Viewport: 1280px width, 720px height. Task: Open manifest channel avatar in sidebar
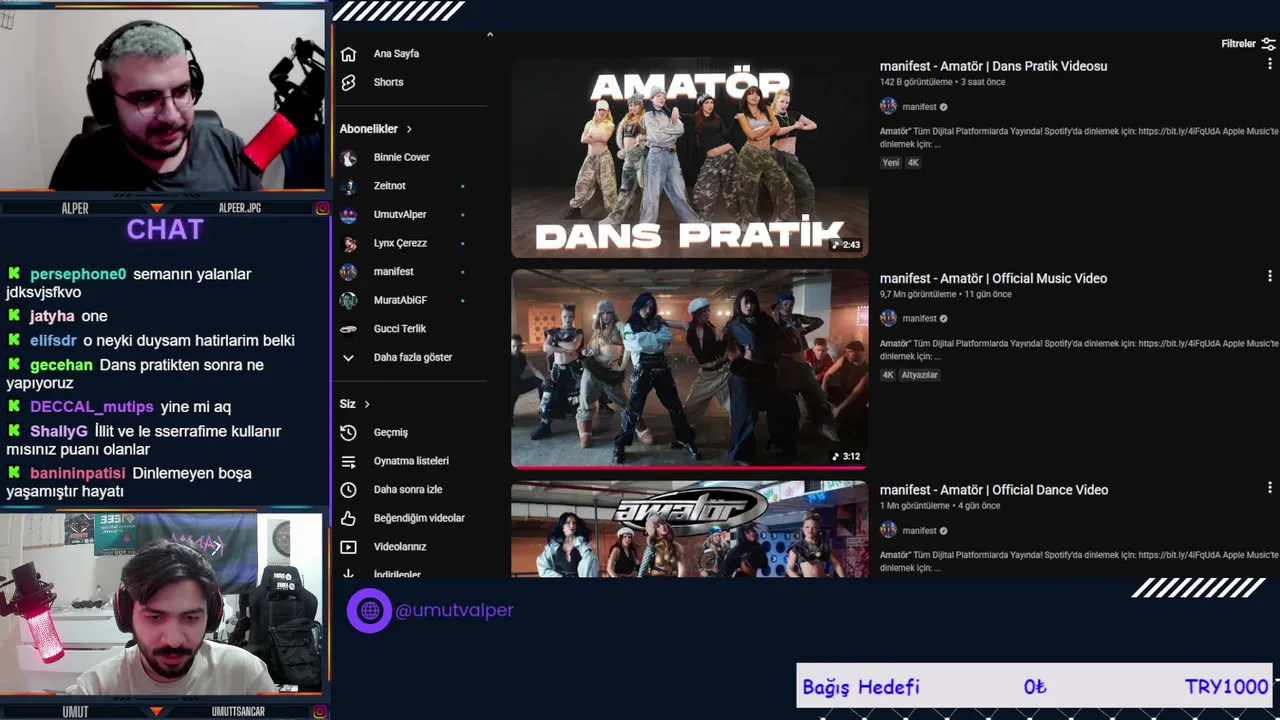point(348,272)
